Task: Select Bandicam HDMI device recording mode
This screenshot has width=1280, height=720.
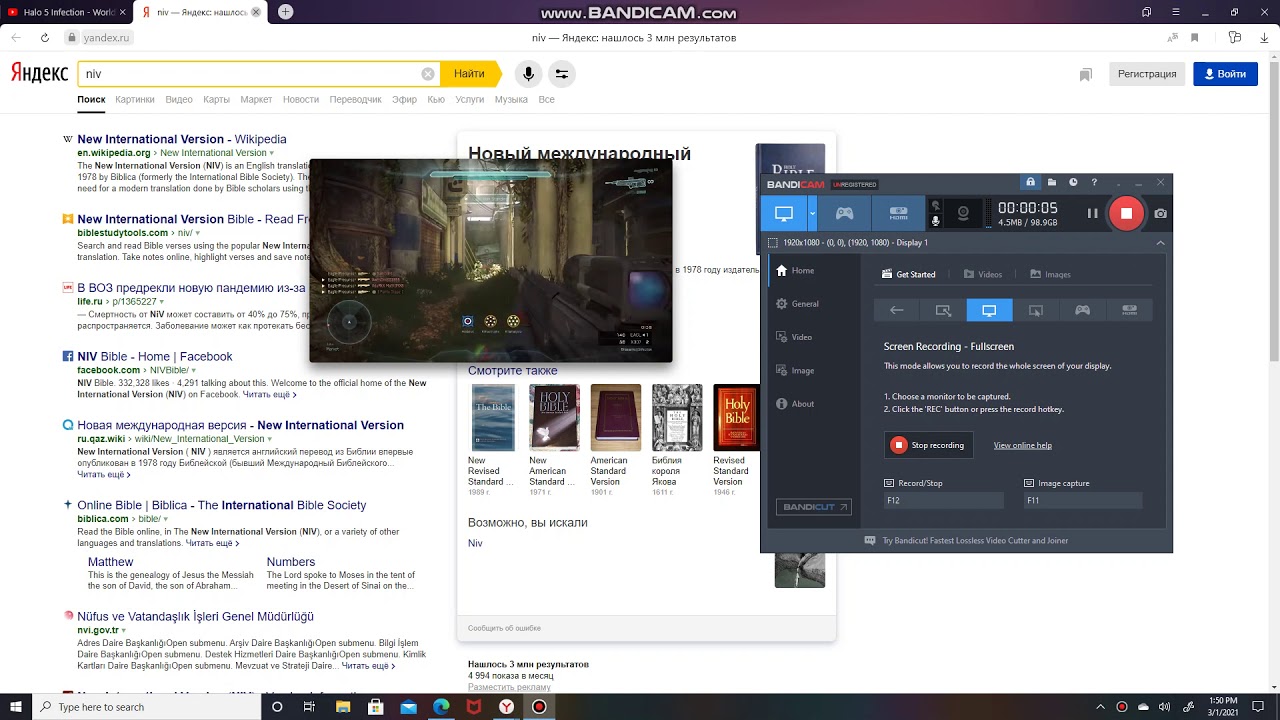Action: click(898, 213)
